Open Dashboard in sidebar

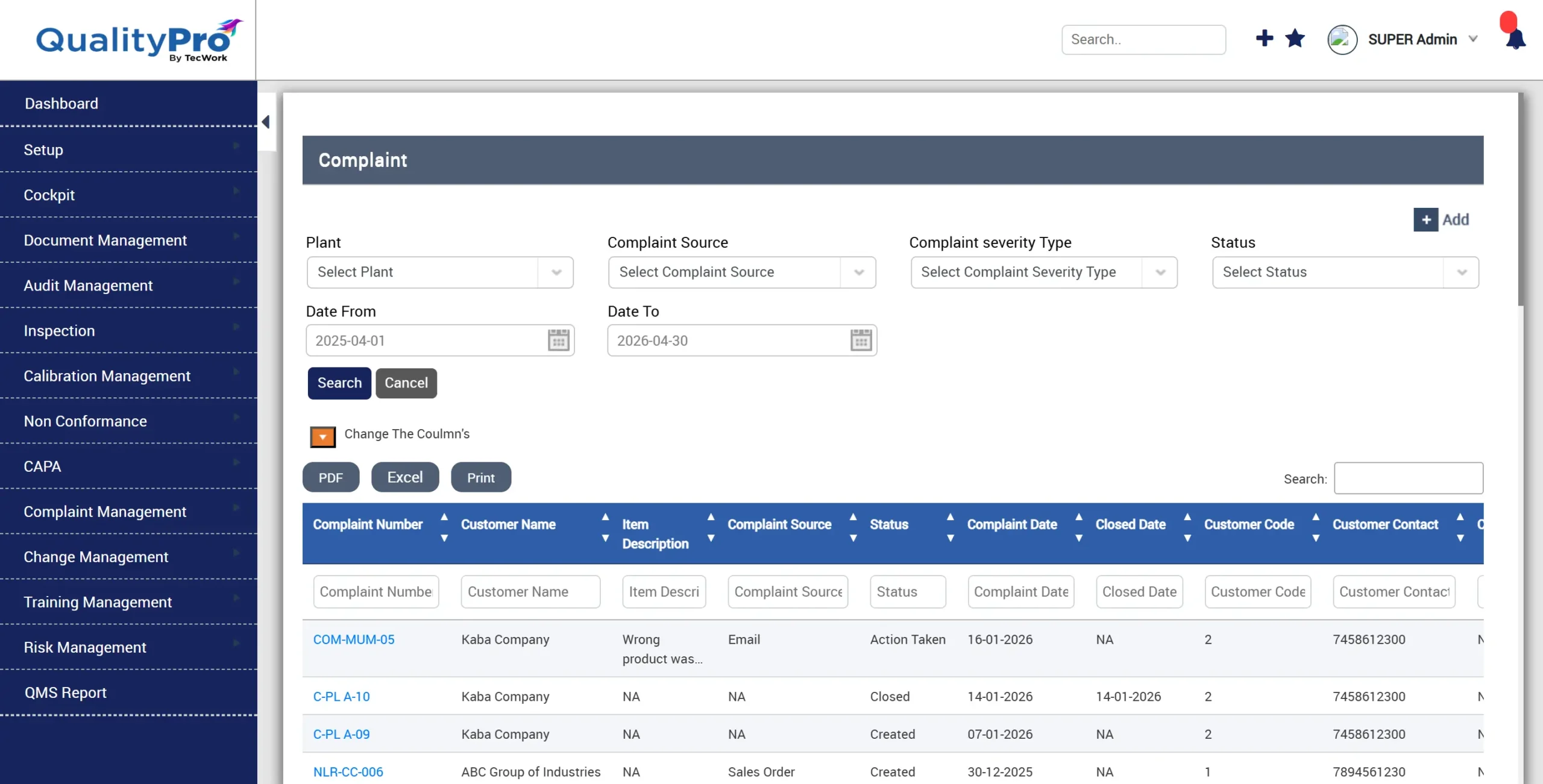tap(128, 103)
